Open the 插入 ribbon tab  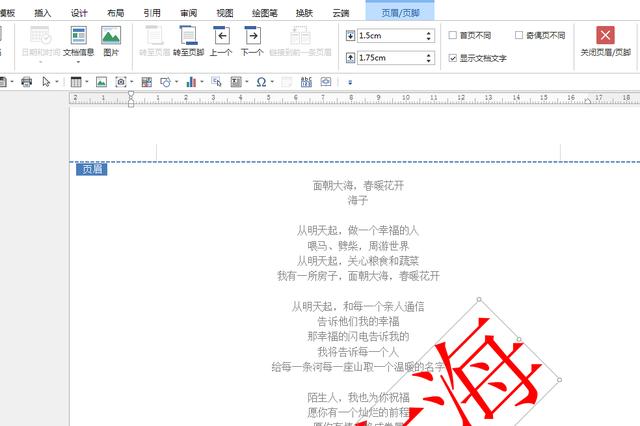pos(42,13)
